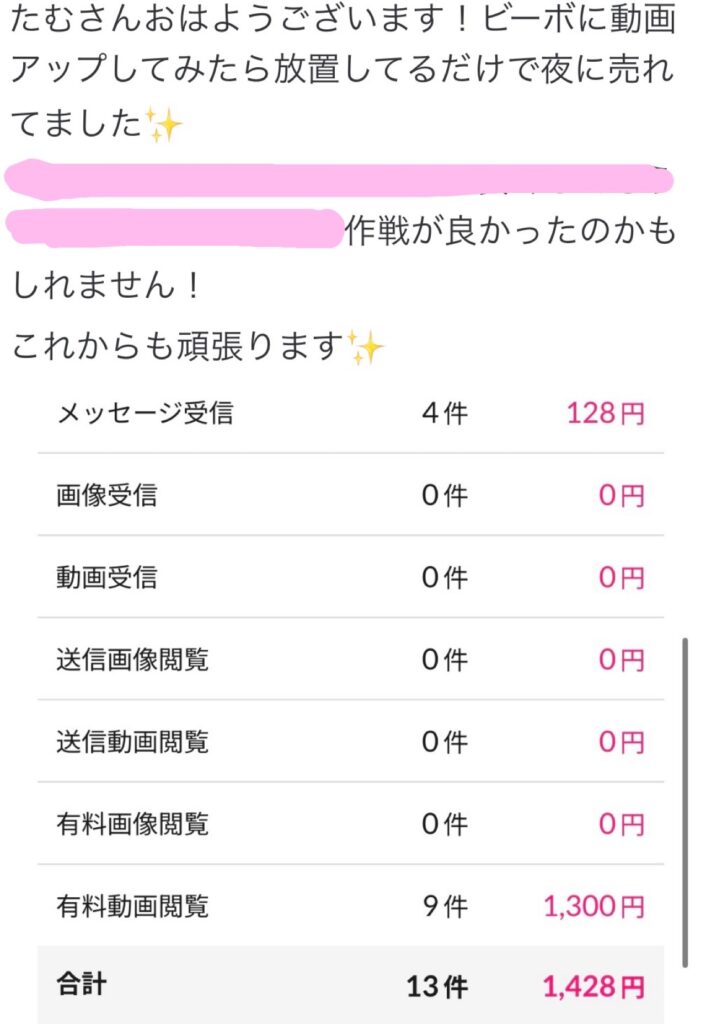Image resolution: width=706 pixels, height=1024 pixels.
Task: Click the sparkle emoji after てました
Action: point(163,125)
